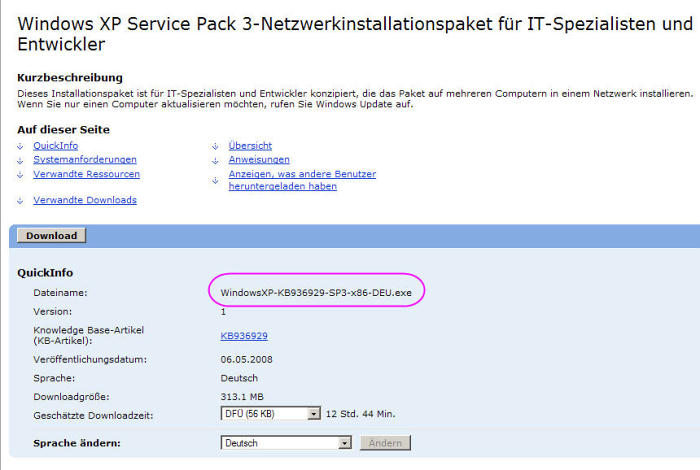Open the Deutsch language dropdown arrow
This screenshot has width=700, height=470.
click(344, 443)
